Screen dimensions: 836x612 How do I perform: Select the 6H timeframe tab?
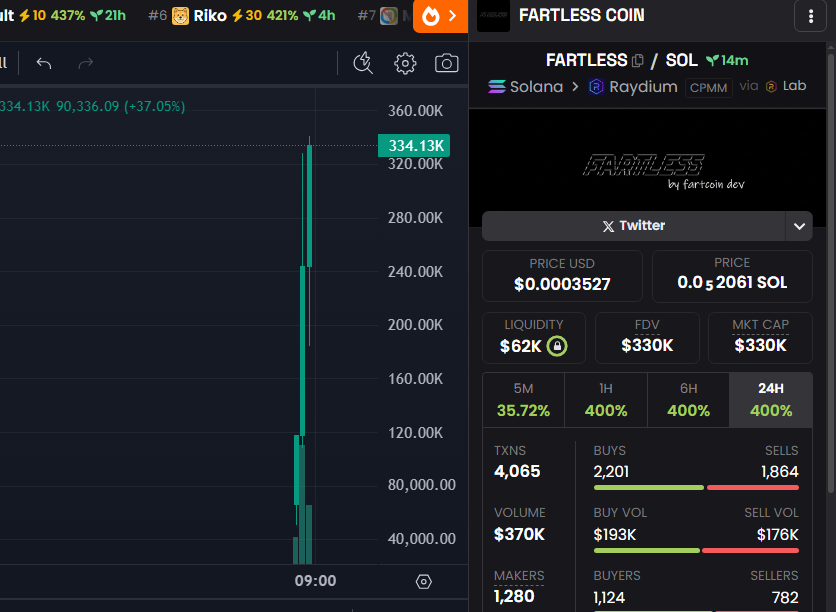coord(688,400)
